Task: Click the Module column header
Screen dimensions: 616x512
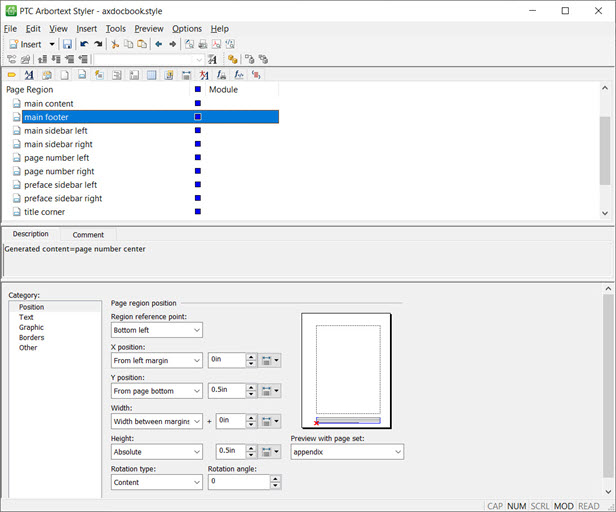Action: (x=242, y=90)
